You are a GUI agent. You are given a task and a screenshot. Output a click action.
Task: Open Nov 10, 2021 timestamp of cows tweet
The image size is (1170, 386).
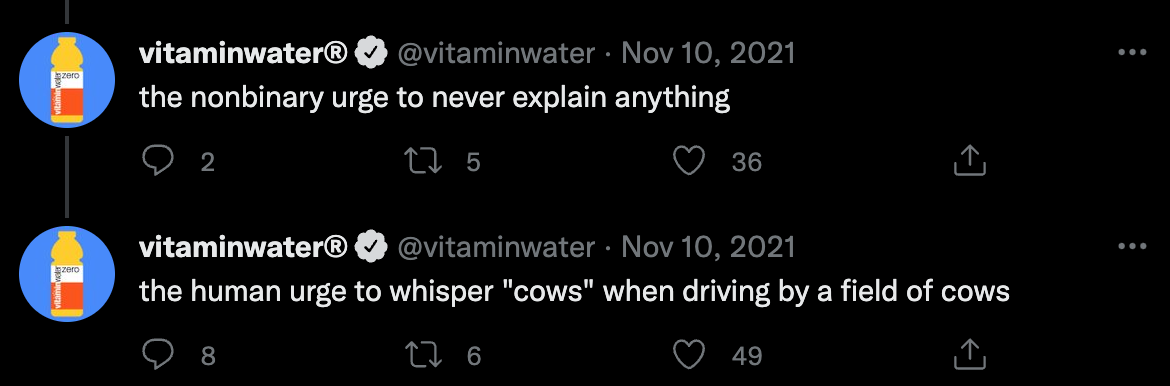[x=708, y=246]
